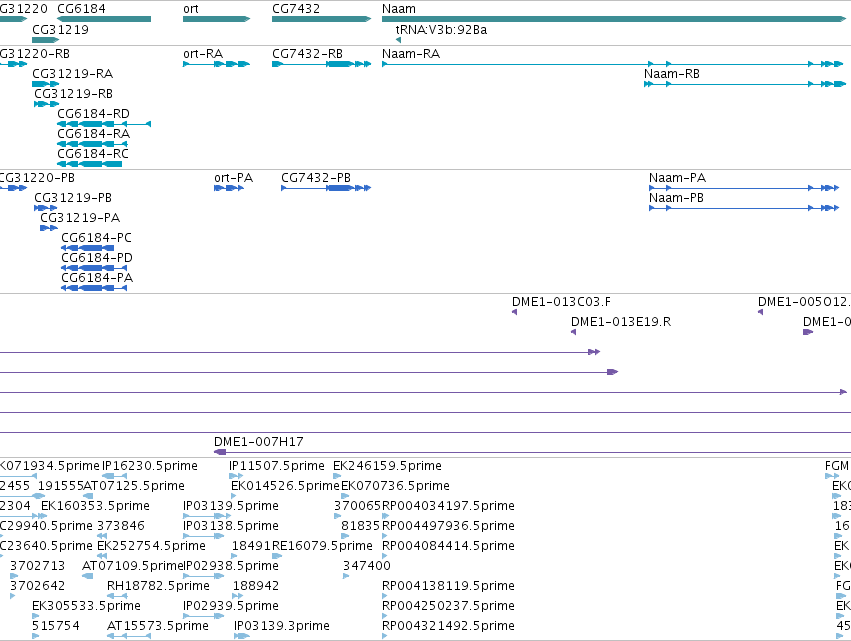The image size is (851, 641).
Task: Click the RP004084414.5prime EST marker
Action: (x=385, y=556)
